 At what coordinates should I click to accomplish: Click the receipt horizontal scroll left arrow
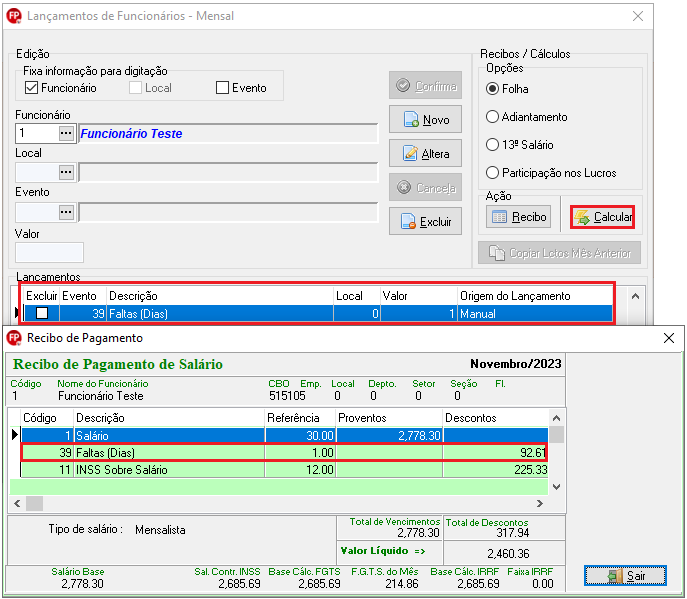pyautogui.click(x=17, y=503)
